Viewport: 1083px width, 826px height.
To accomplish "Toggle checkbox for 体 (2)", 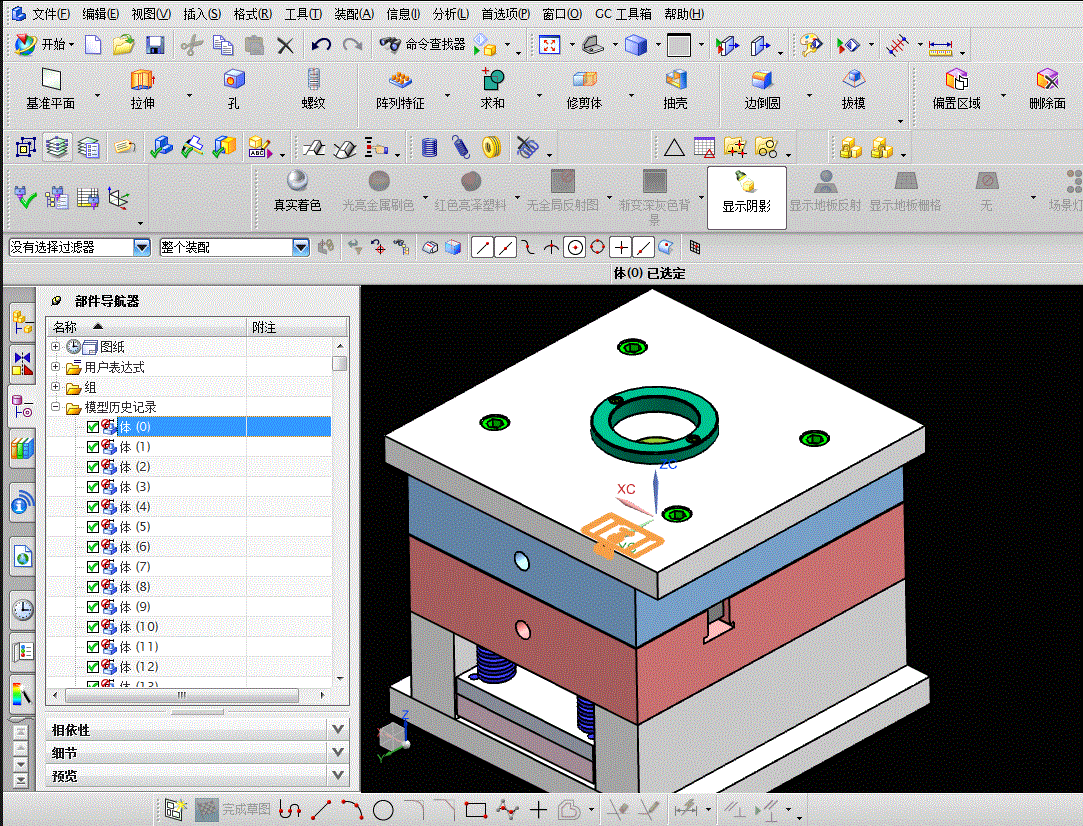I will (x=93, y=467).
